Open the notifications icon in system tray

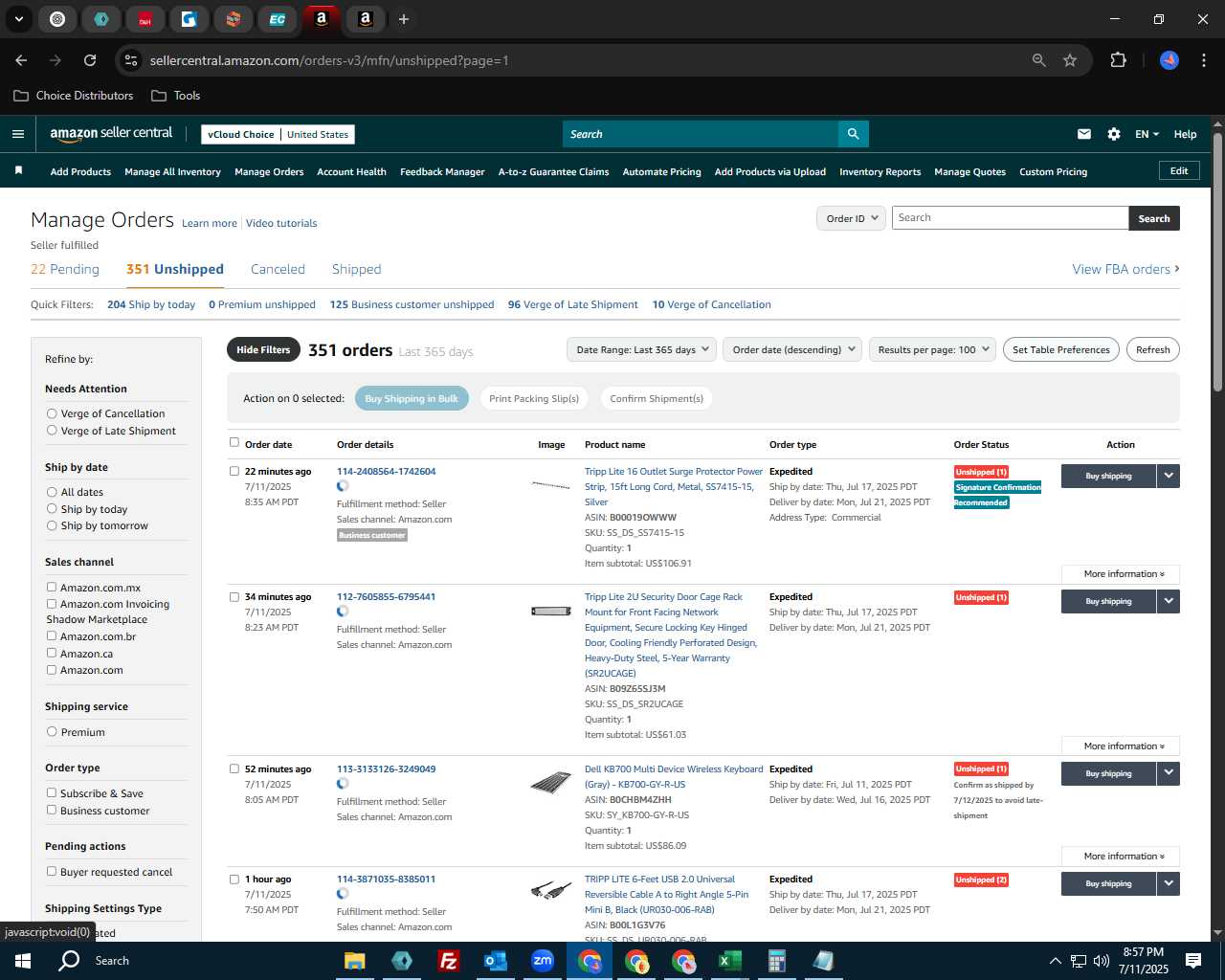point(1193,961)
